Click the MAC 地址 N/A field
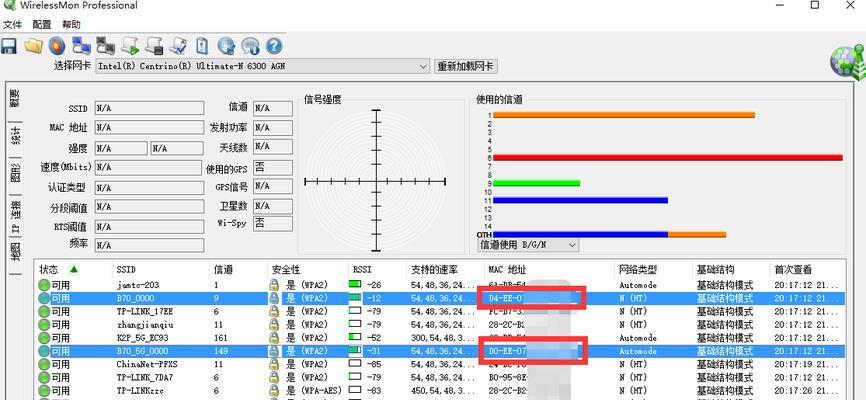The image size is (866, 400). coord(149,128)
